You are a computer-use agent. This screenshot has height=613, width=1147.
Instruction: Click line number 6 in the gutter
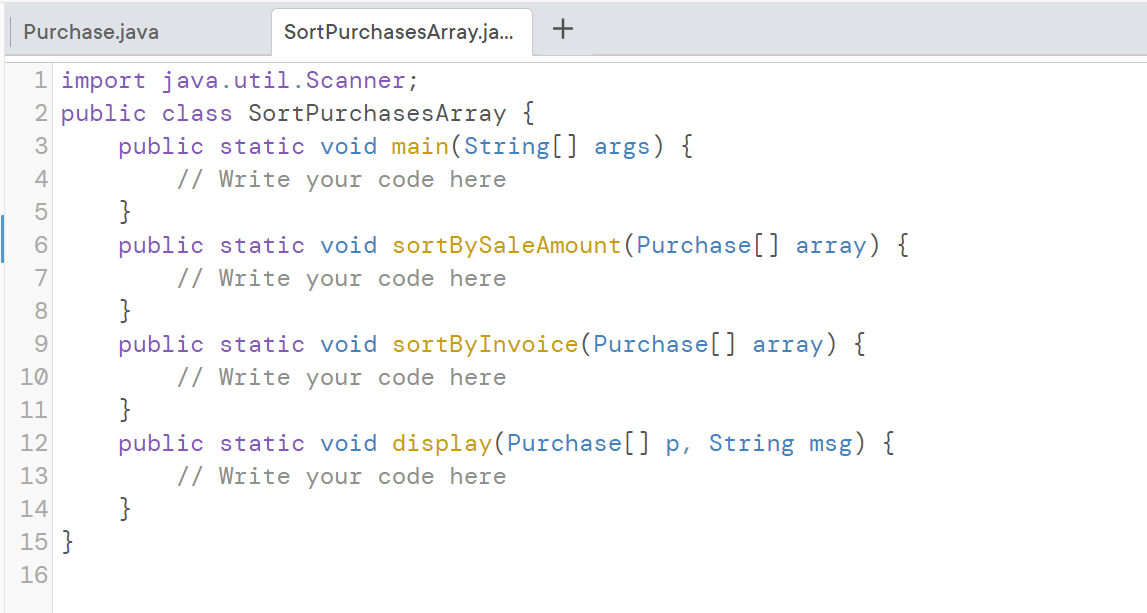point(40,245)
